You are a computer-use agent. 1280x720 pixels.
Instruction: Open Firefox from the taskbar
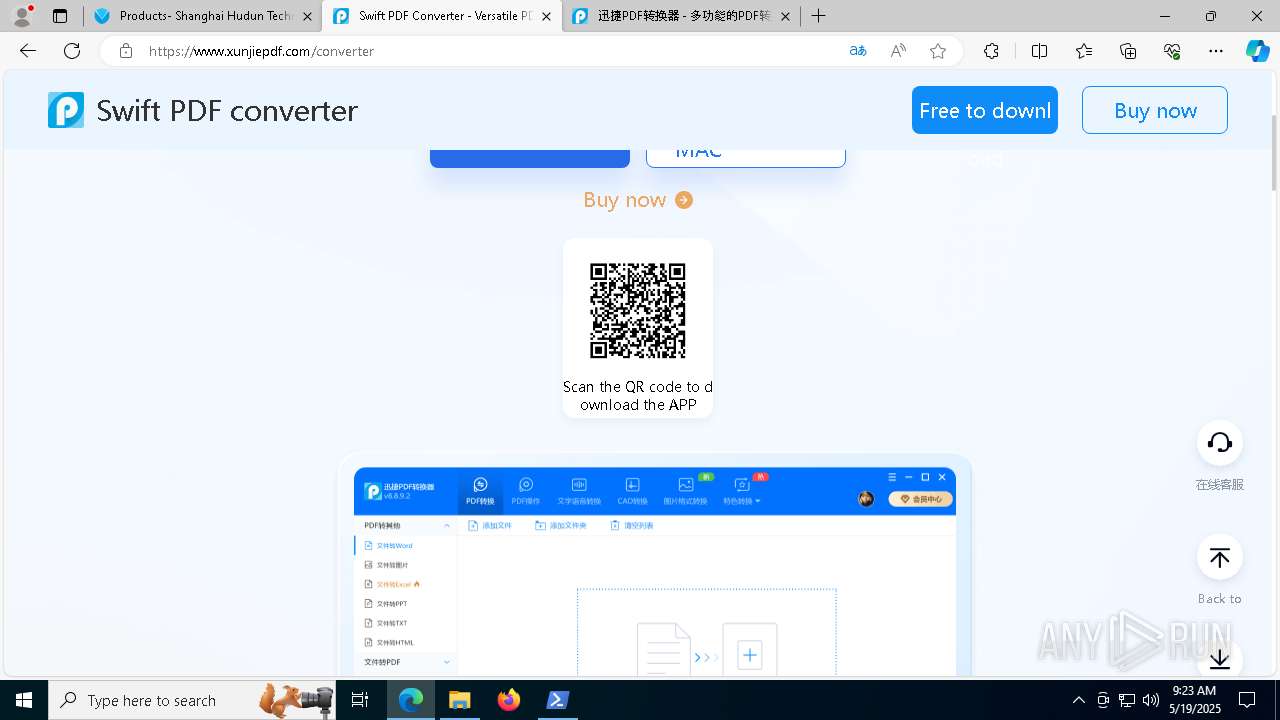509,700
